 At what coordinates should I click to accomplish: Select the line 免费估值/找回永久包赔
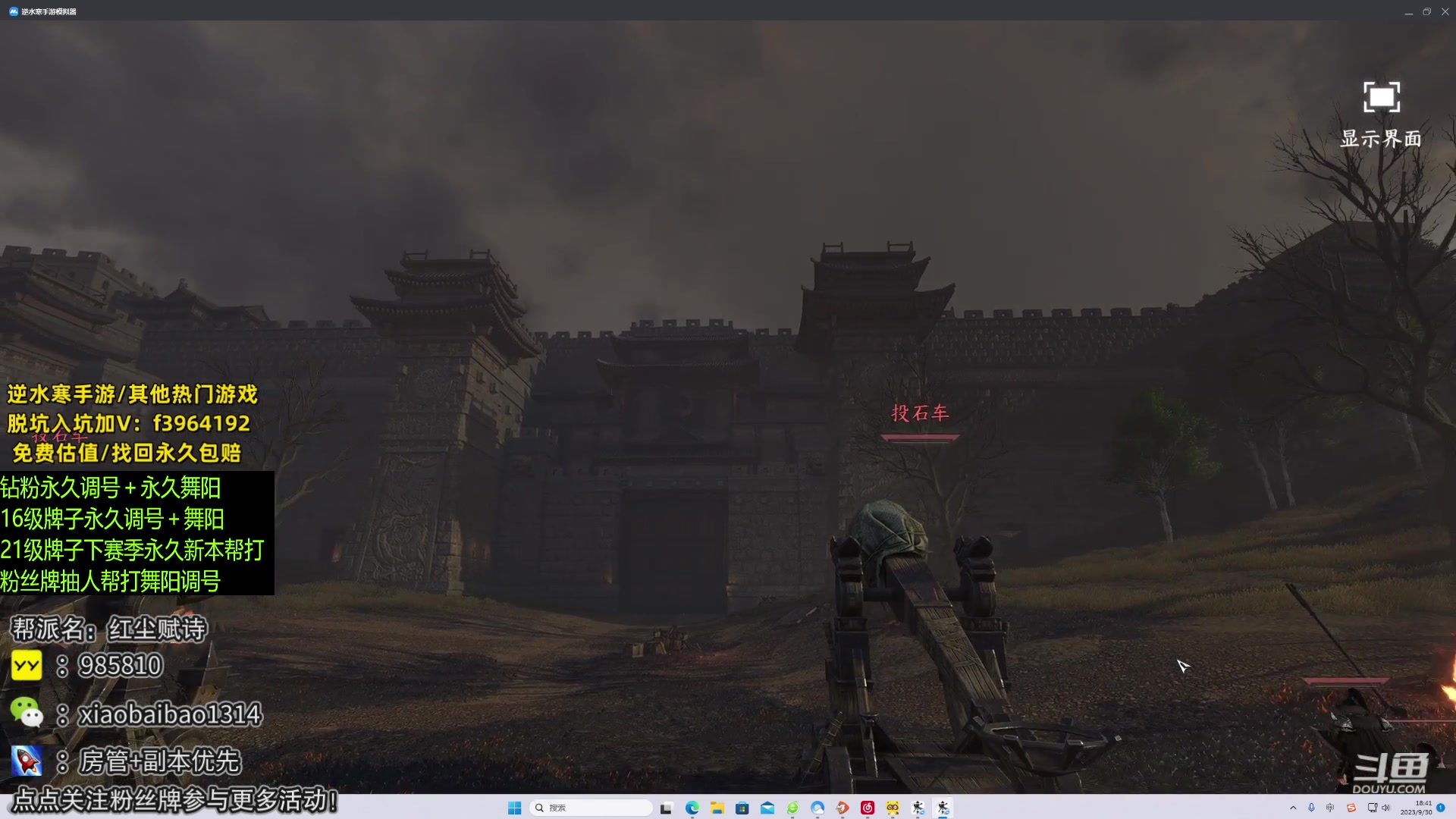pos(127,453)
